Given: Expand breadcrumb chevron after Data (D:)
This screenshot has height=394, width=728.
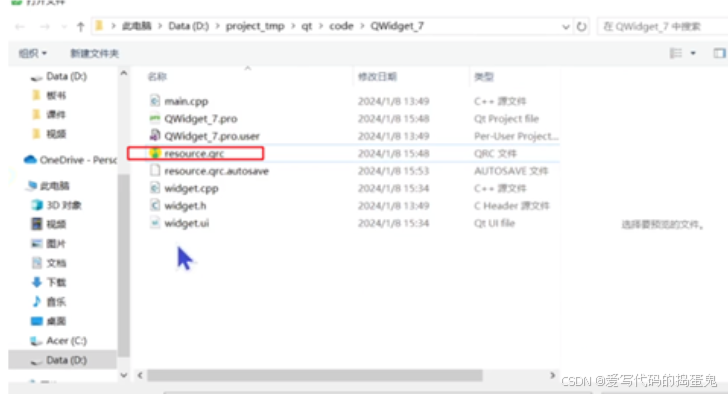Looking at the screenshot, I should 217,26.
